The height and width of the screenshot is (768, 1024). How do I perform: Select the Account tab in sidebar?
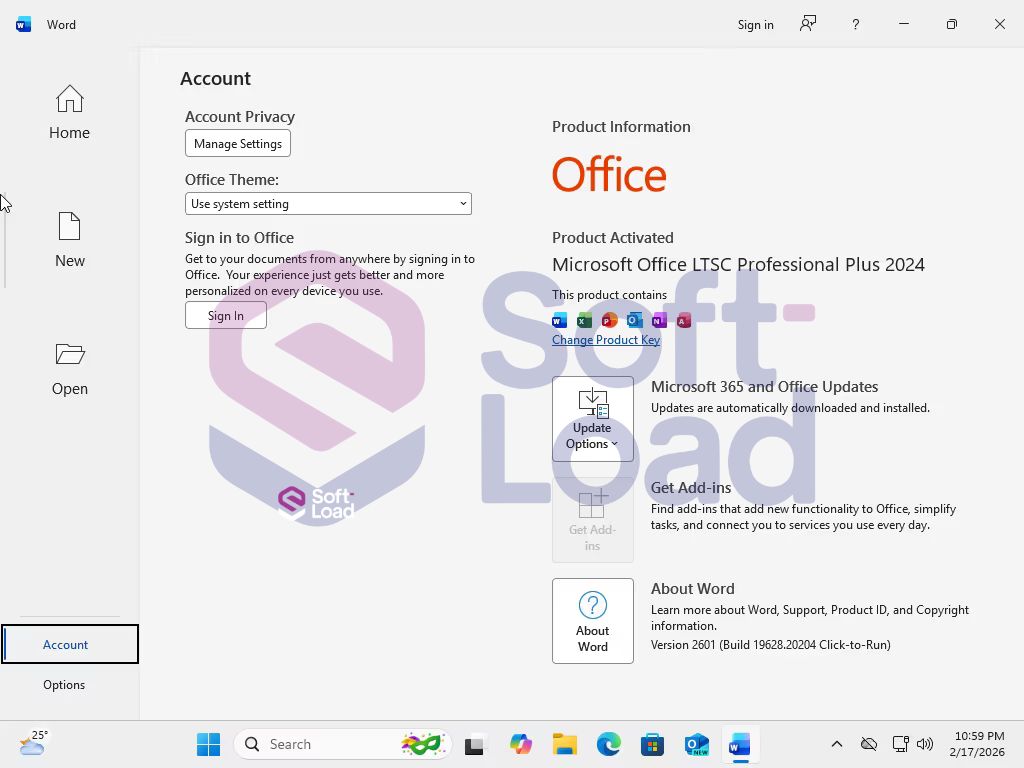[x=70, y=645]
